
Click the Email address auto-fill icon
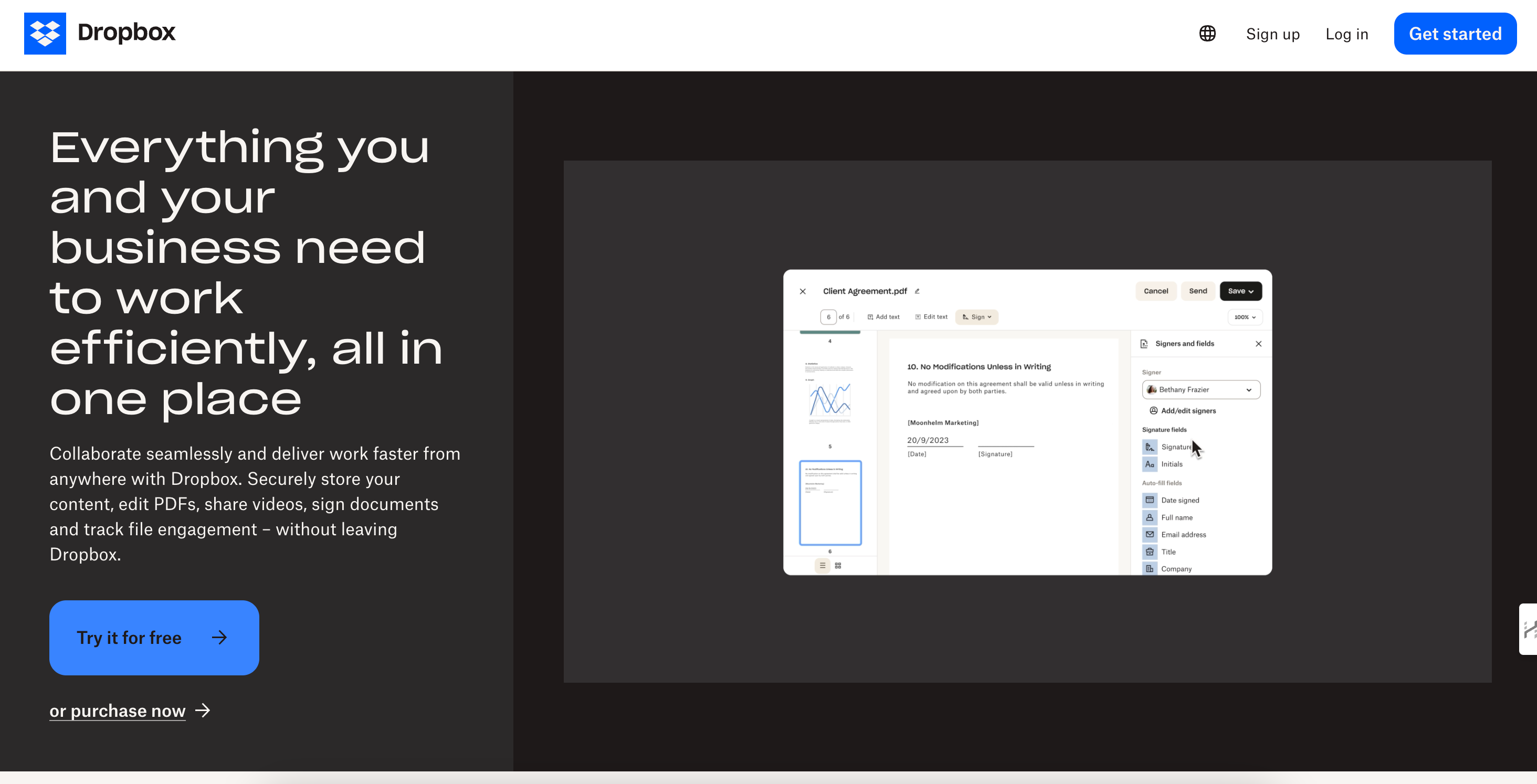coord(1150,535)
